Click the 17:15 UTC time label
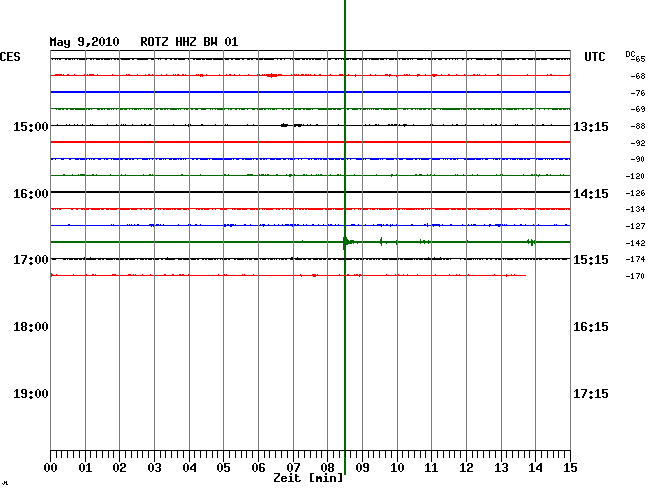650x494 pixels. coord(591,394)
